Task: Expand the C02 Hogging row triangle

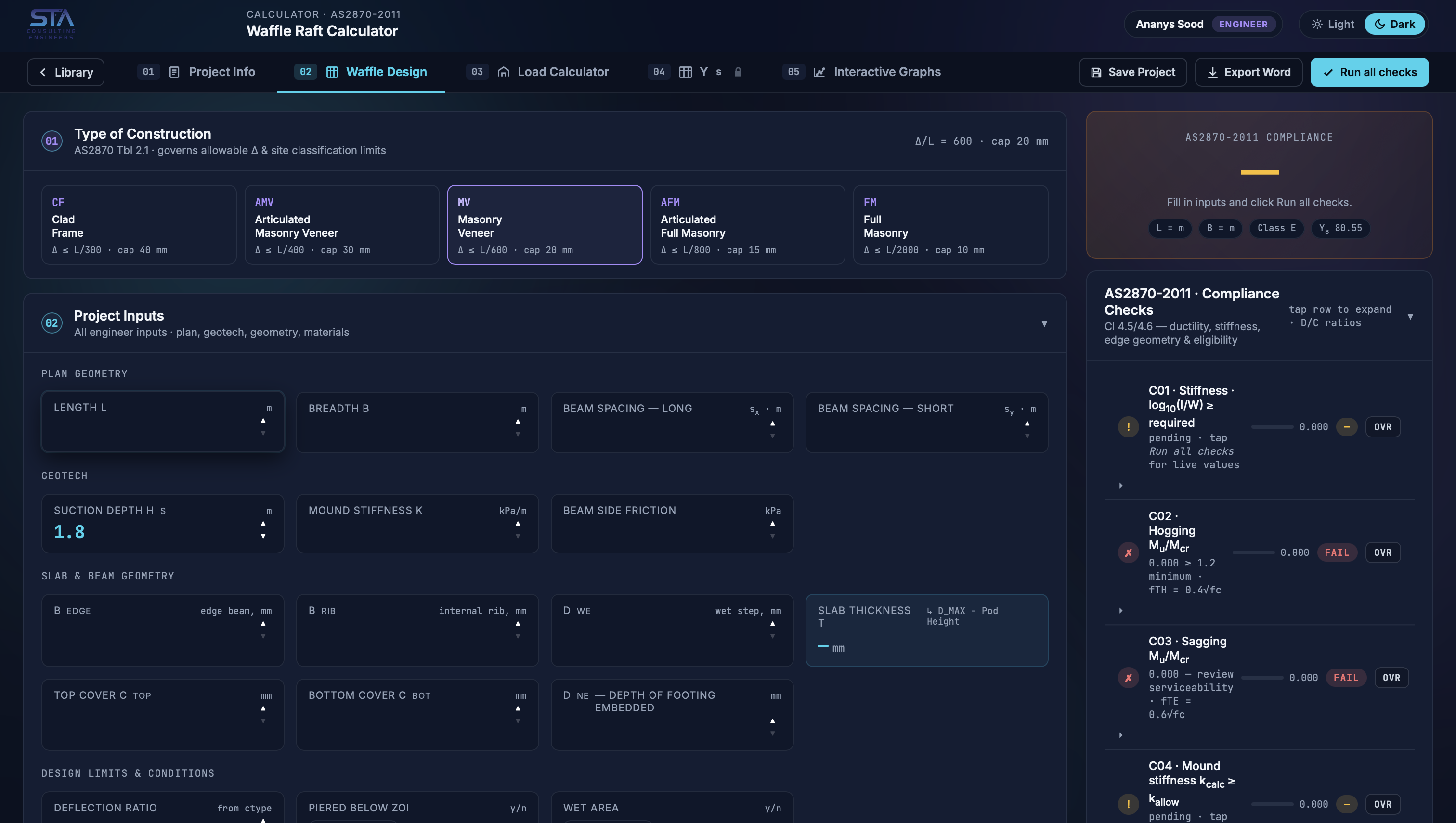Action: point(1121,610)
